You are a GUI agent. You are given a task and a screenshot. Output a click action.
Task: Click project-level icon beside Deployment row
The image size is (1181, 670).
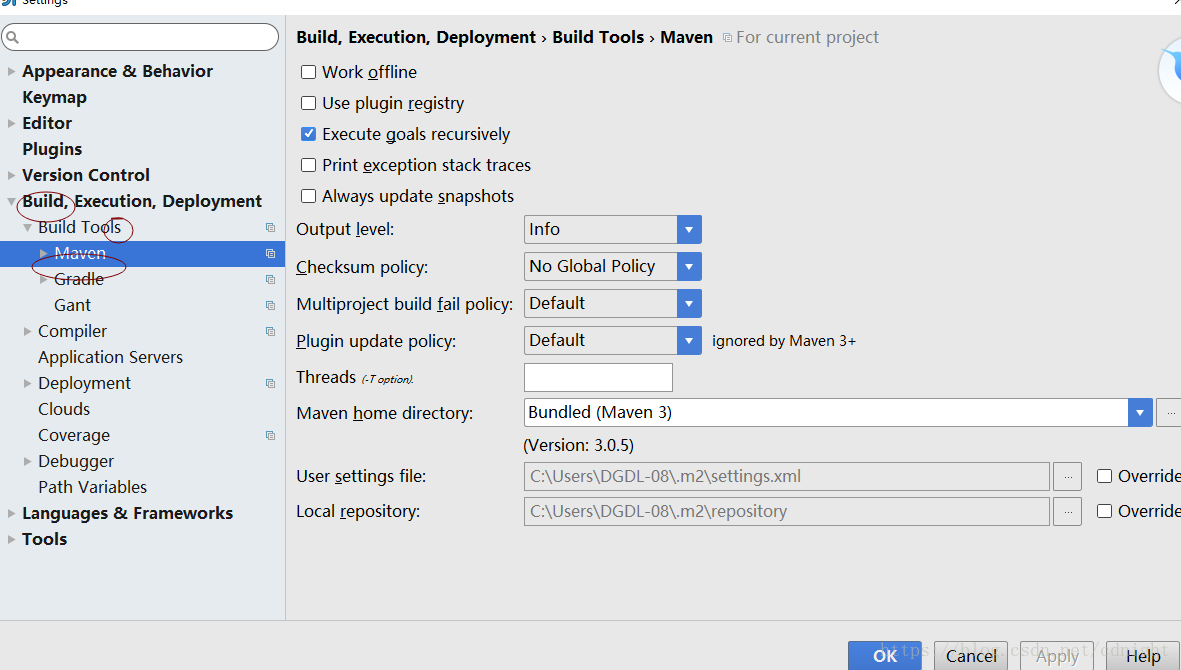[x=270, y=383]
